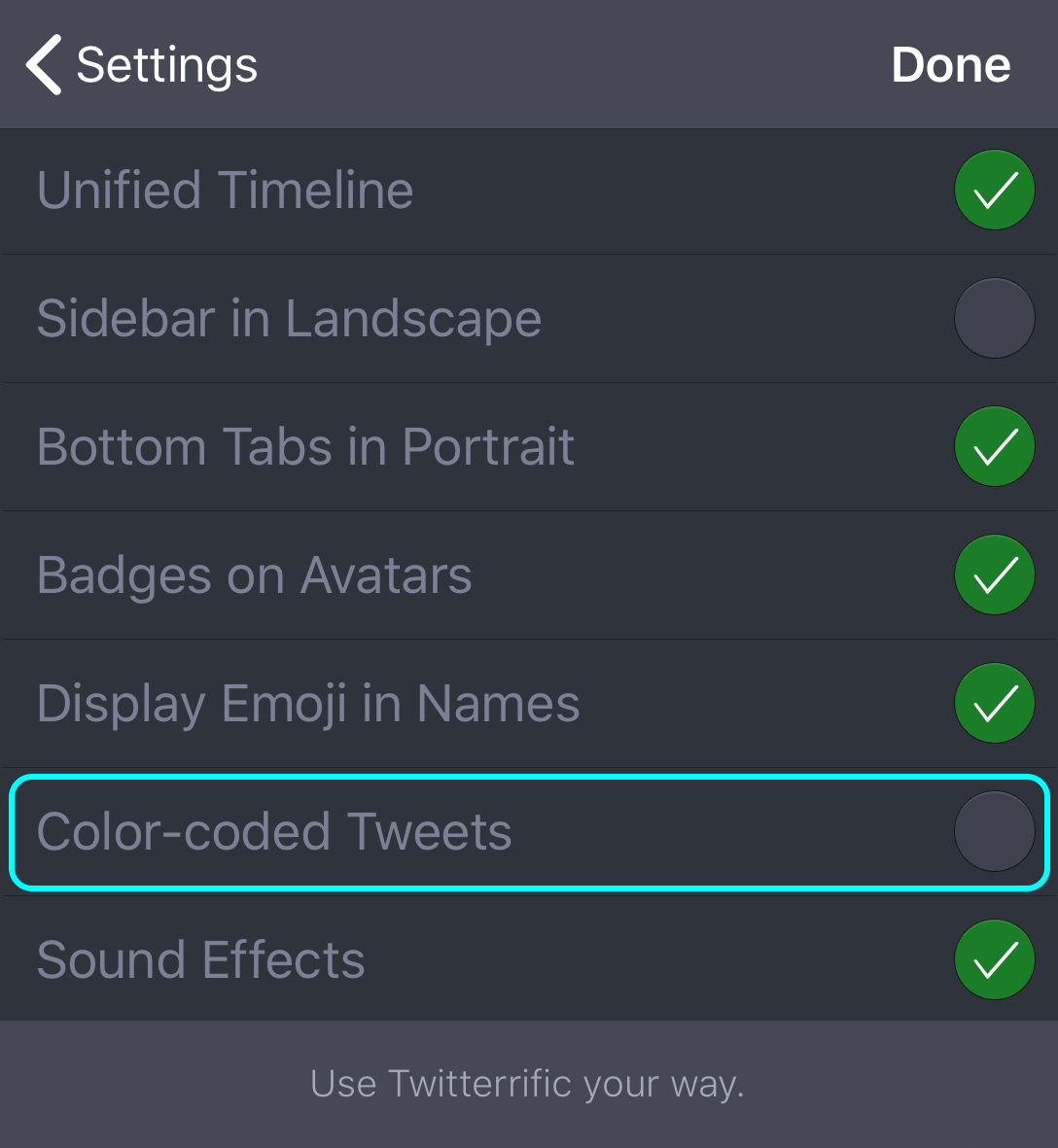Click the footer area below Sound Effects row
This screenshot has width=1058, height=1148.
point(146,1084)
